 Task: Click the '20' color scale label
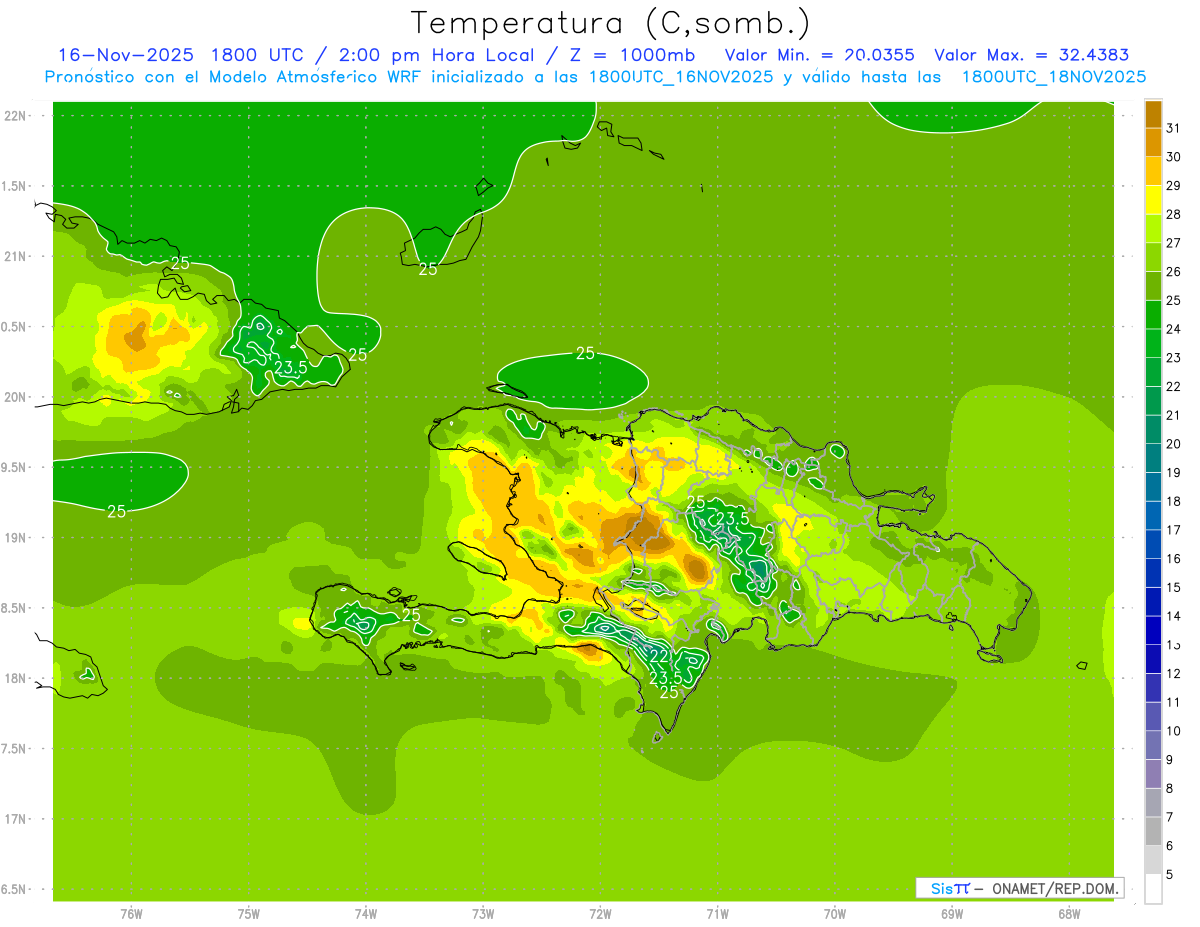click(x=1173, y=444)
